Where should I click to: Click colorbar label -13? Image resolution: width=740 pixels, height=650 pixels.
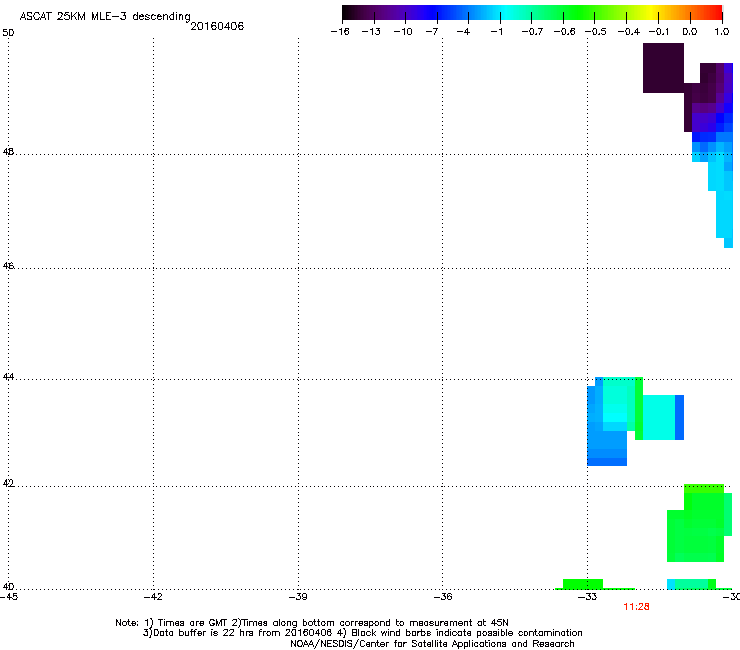(x=371, y=32)
